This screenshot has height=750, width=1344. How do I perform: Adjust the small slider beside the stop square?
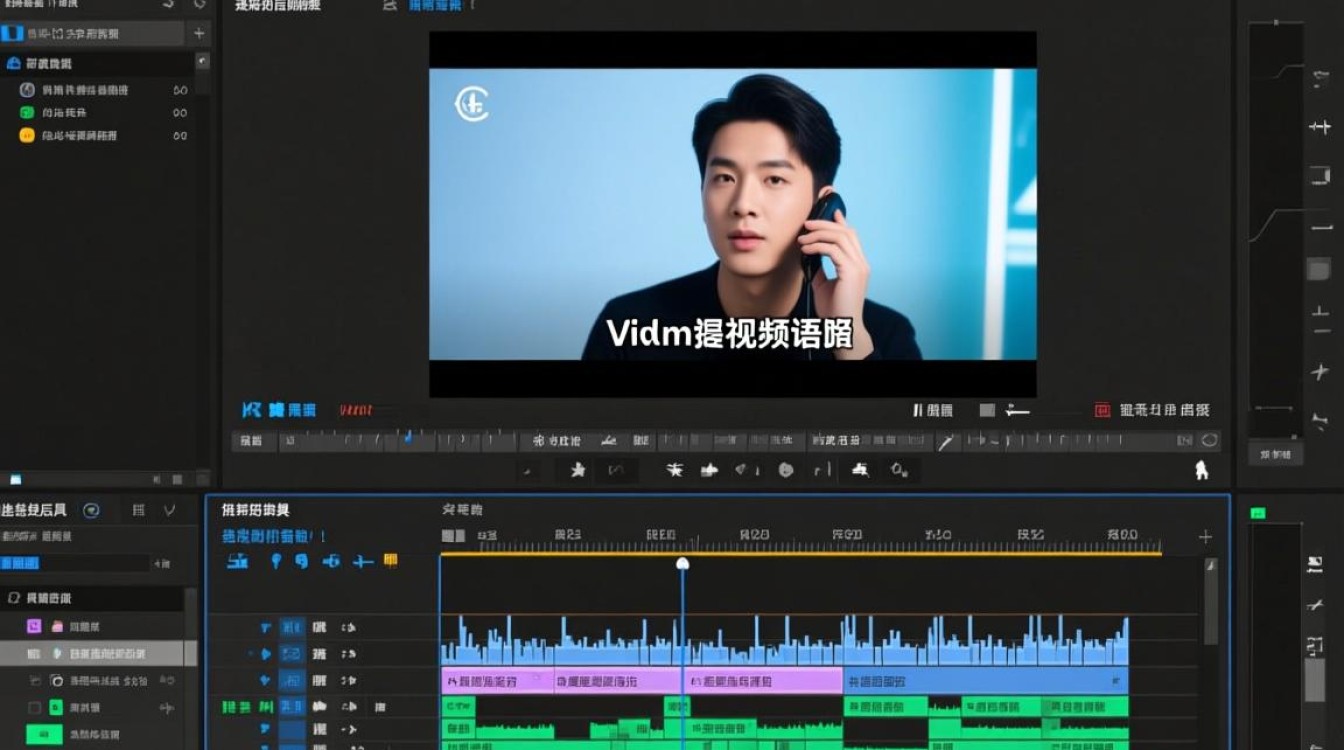1018,410
